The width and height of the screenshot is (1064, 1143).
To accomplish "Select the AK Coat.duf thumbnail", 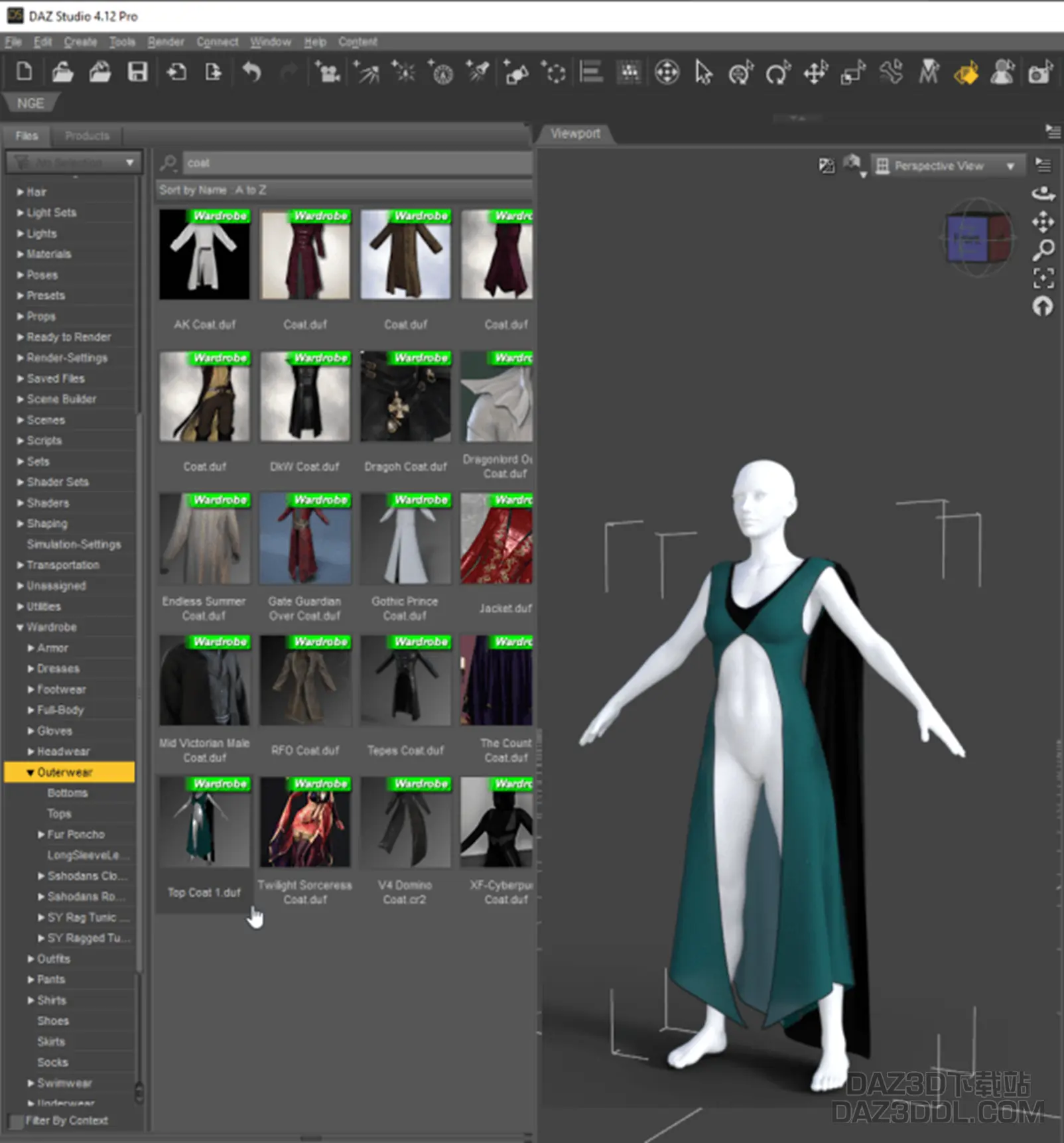I will point(204,255).
